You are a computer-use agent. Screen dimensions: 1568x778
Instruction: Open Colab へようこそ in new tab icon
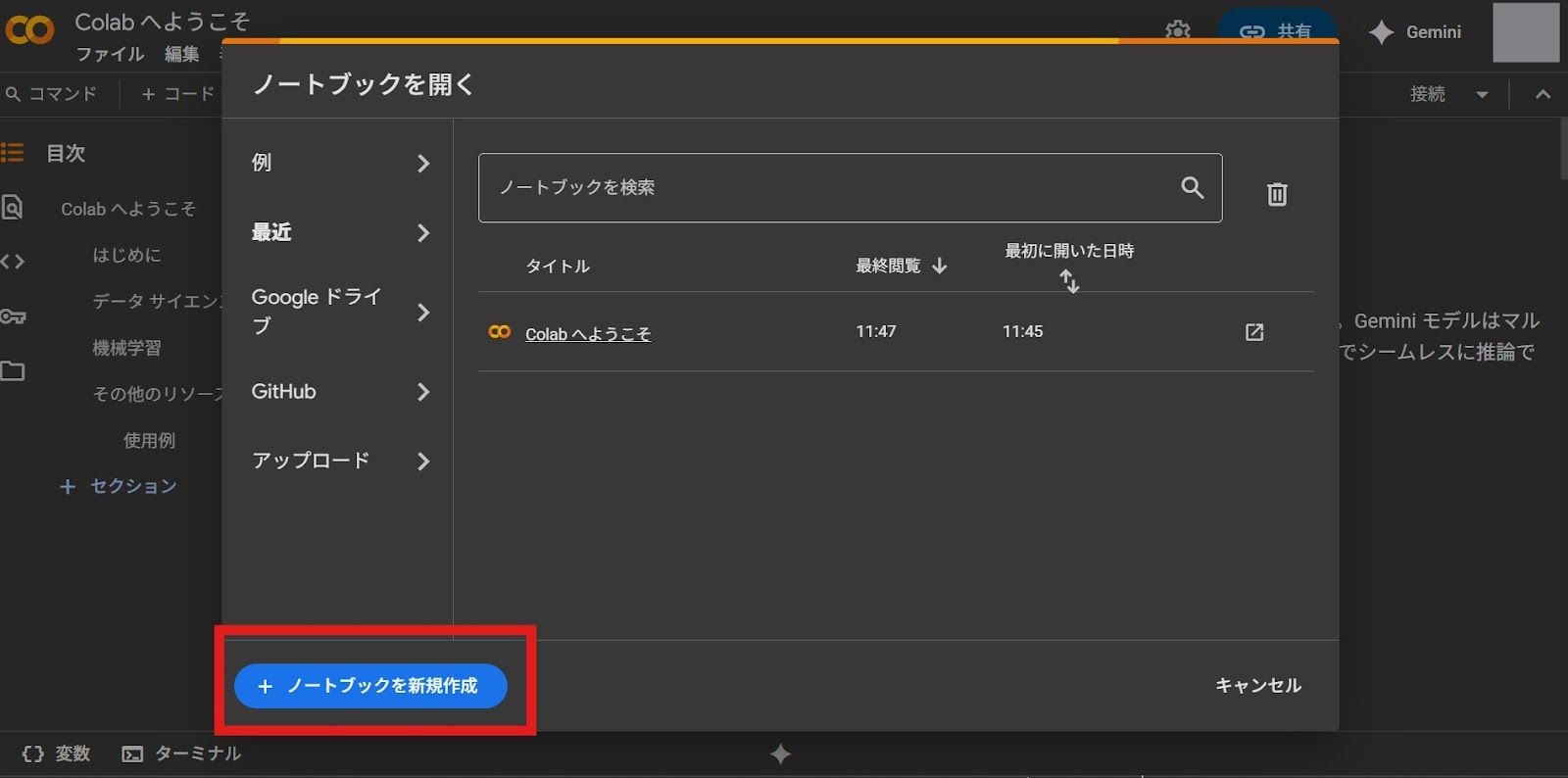(1254, 332)
